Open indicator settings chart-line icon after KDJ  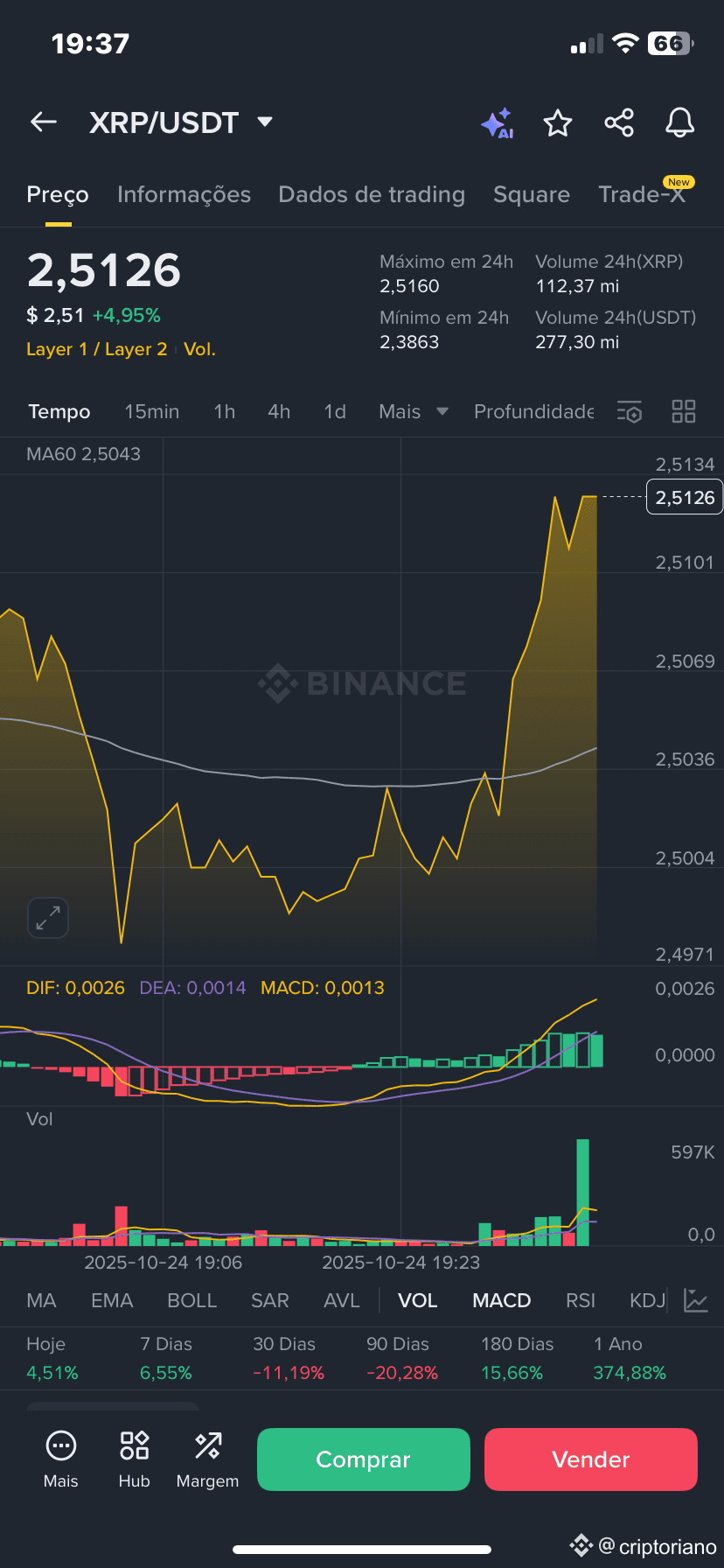pyautogui.click(x=696, y=1300)
